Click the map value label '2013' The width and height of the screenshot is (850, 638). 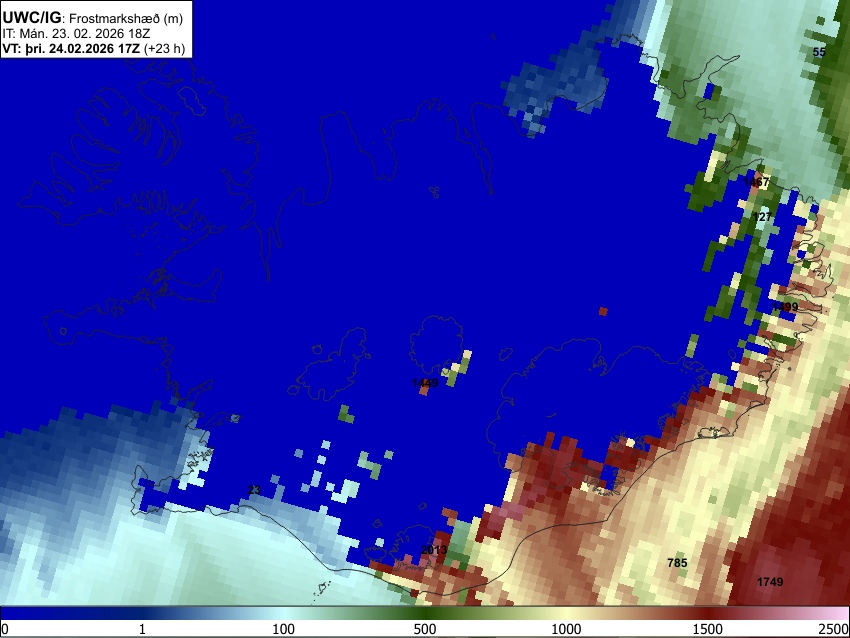(434, 550)
